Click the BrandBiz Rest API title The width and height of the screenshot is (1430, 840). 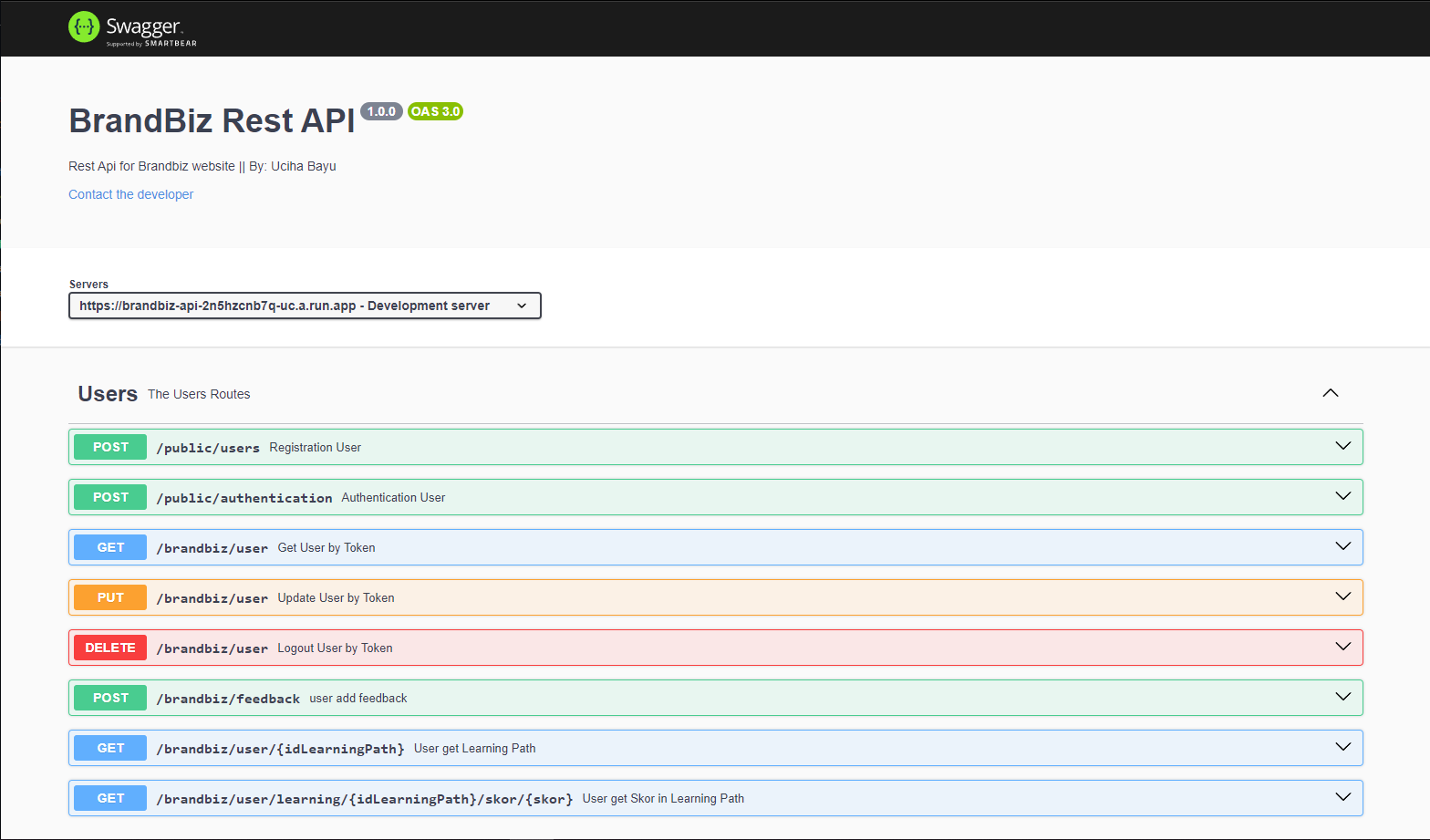click(212, 120)
